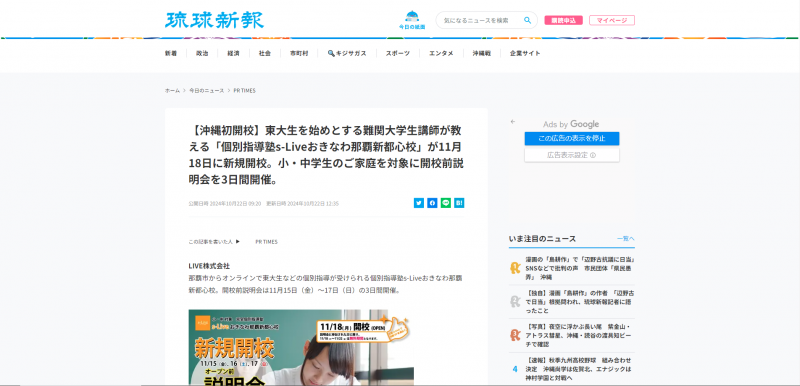Image resolution: width=800 pixels, height=386 pixels.
Task: Open 広告表示設定 ad settings
Action: (572, 155)
